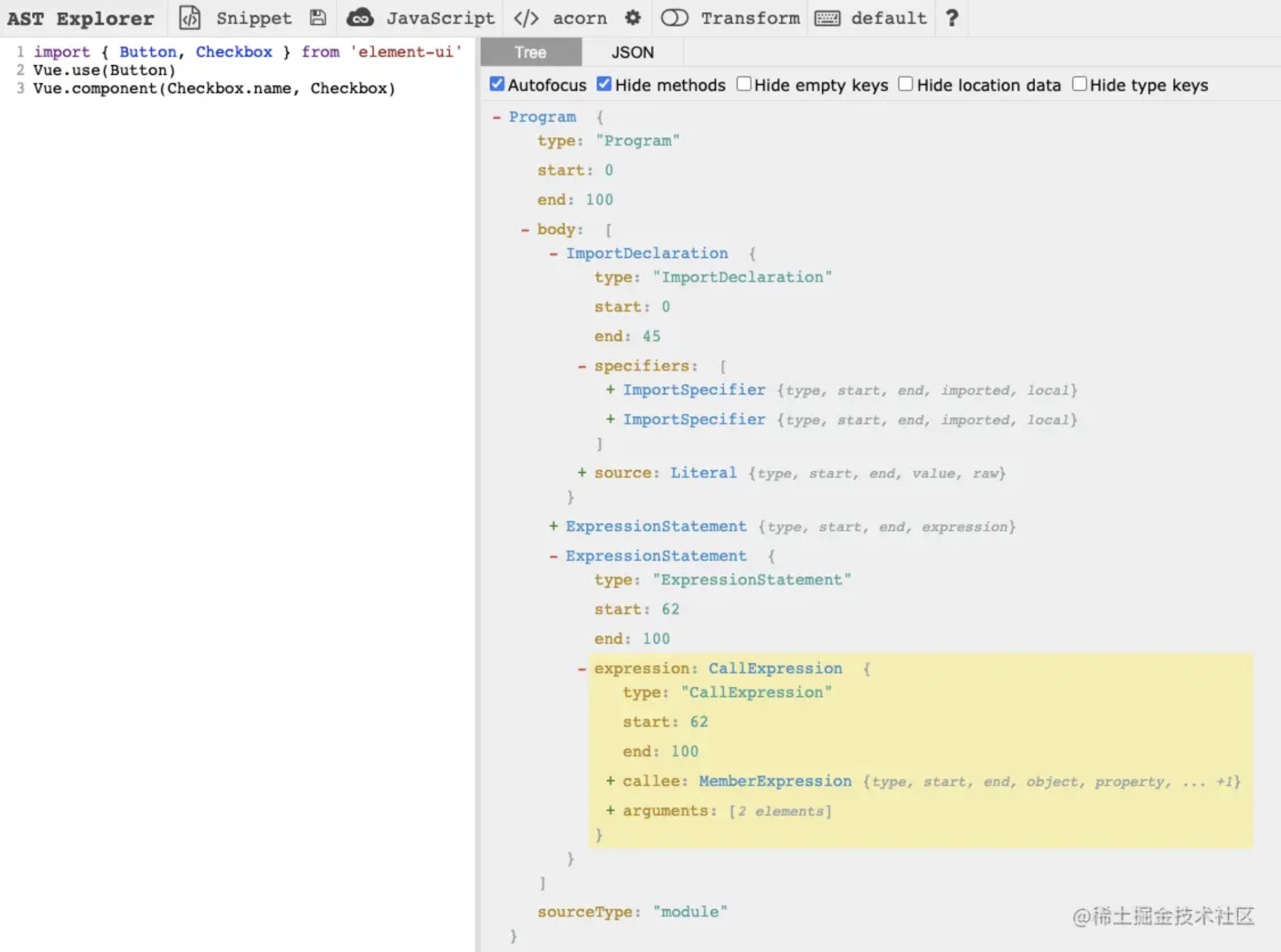
Task: Click the cloud fork icon
Action: [x=360, y=18]
